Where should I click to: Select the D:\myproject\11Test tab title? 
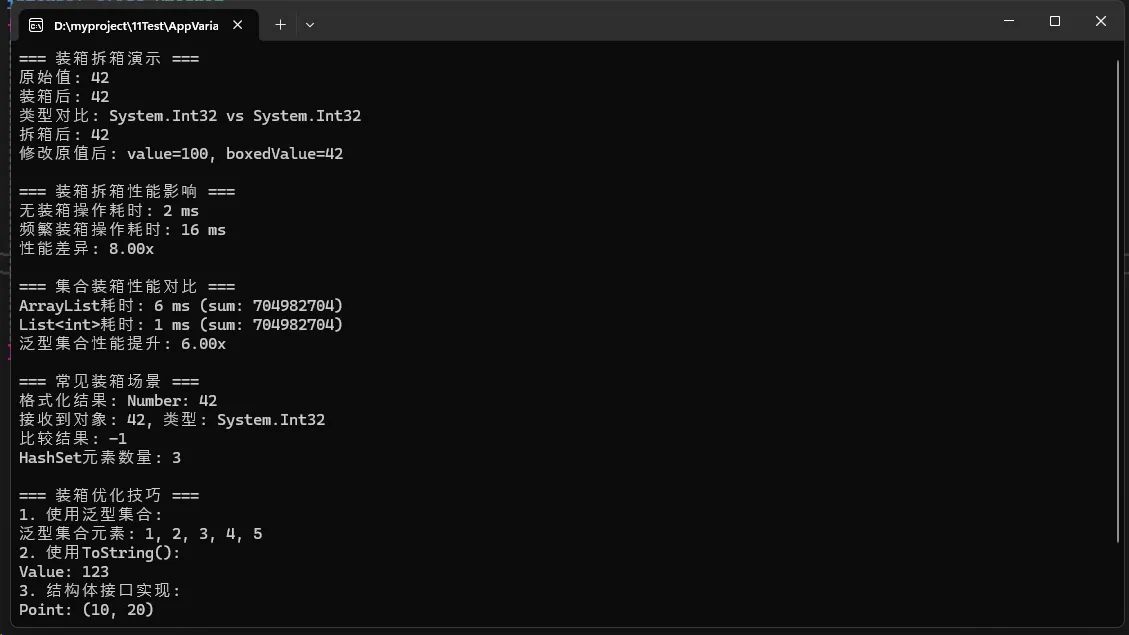click(x=135, y=25)
